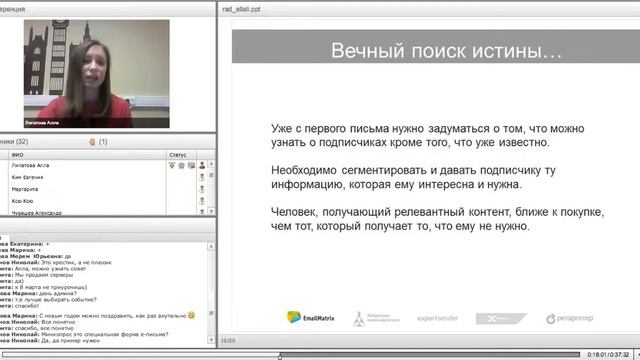Select participant Ким Евгения in the list
The height and width of the screenshot is (360, 640).
pyautogui.click(x=27, y=177)
